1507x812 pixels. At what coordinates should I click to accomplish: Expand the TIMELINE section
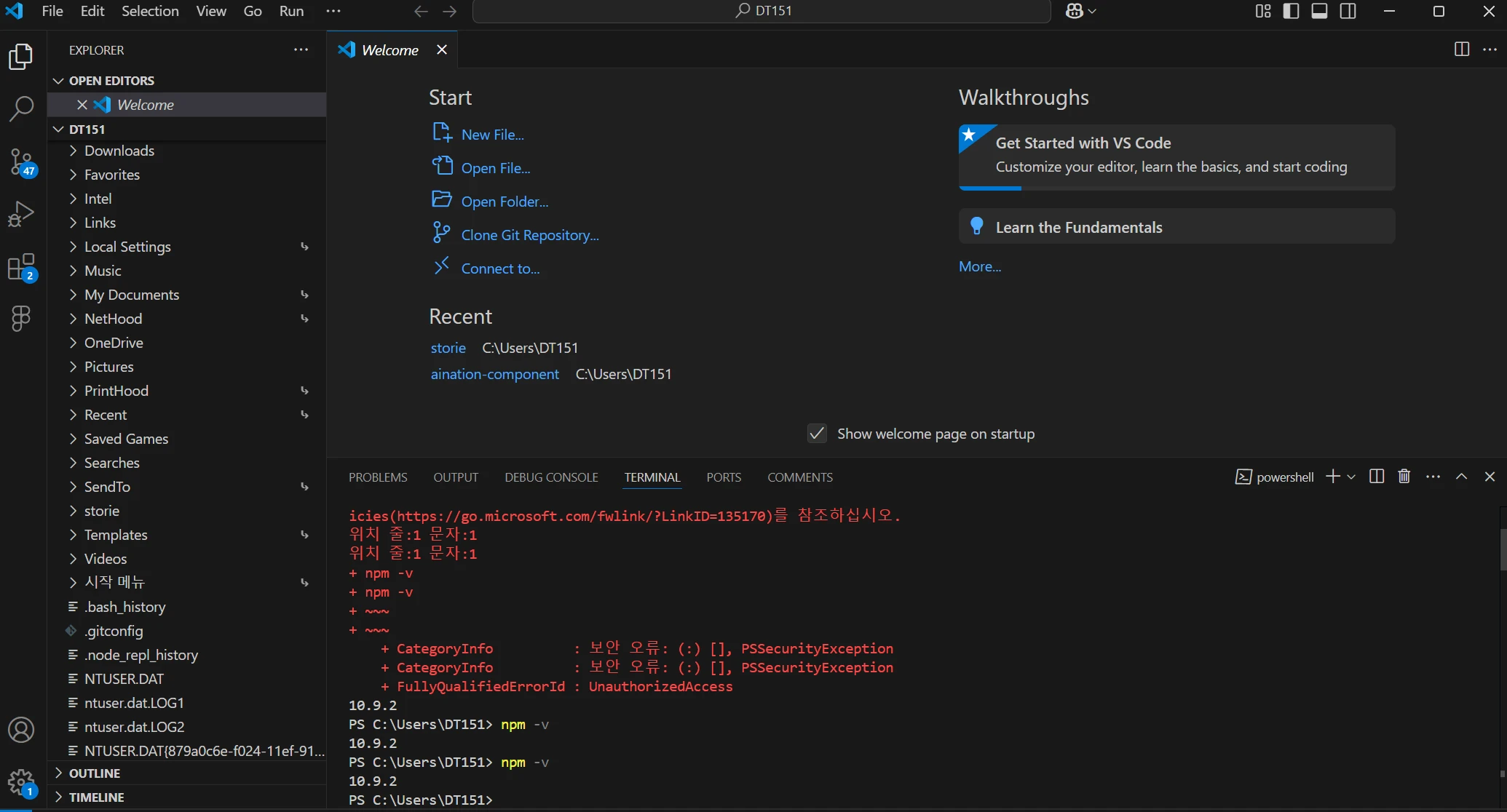(x=187, y=797)
